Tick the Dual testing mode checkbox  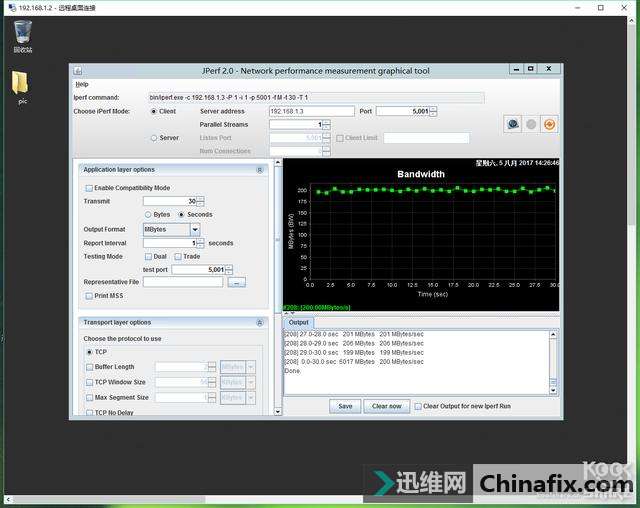click(148, 257)
